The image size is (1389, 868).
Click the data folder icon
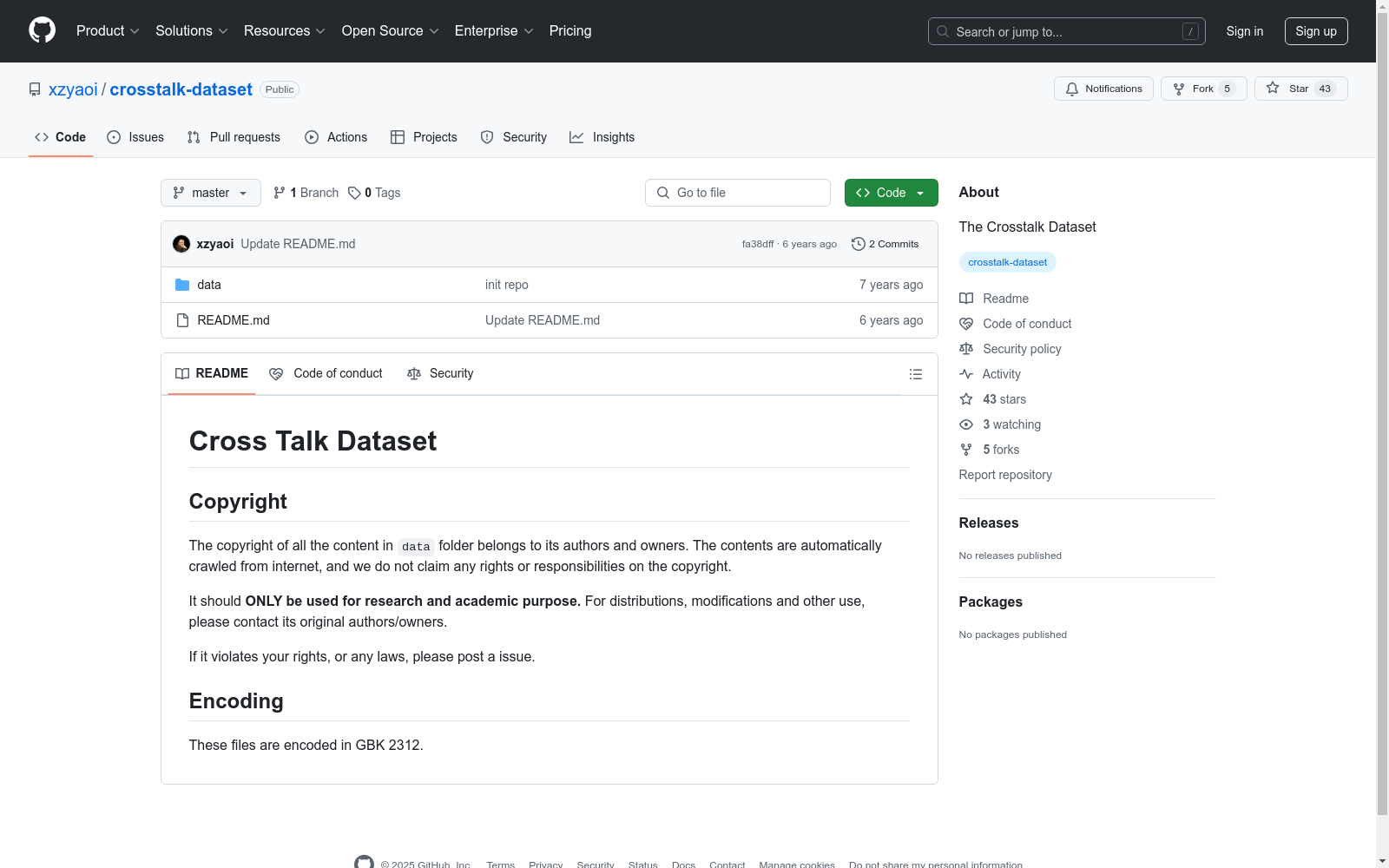tap(182, 285)
